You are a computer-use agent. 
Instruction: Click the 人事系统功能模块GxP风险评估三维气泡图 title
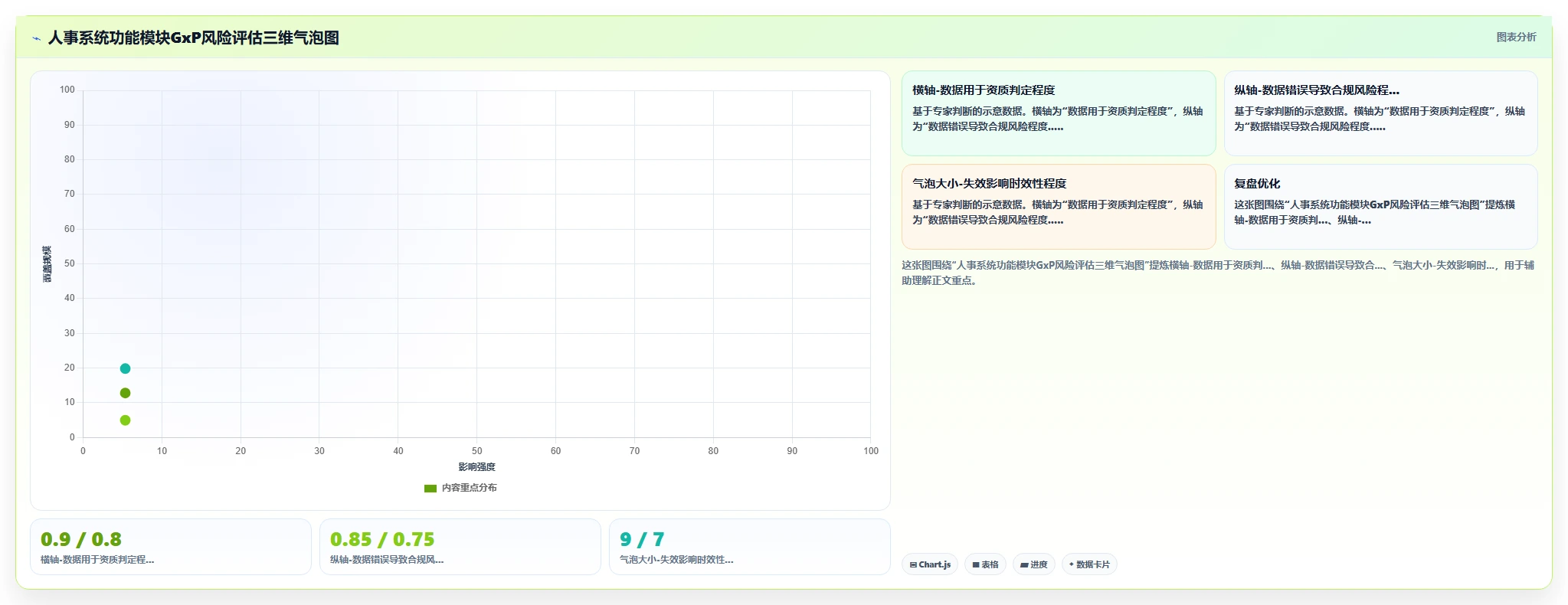tap(194, 38)
